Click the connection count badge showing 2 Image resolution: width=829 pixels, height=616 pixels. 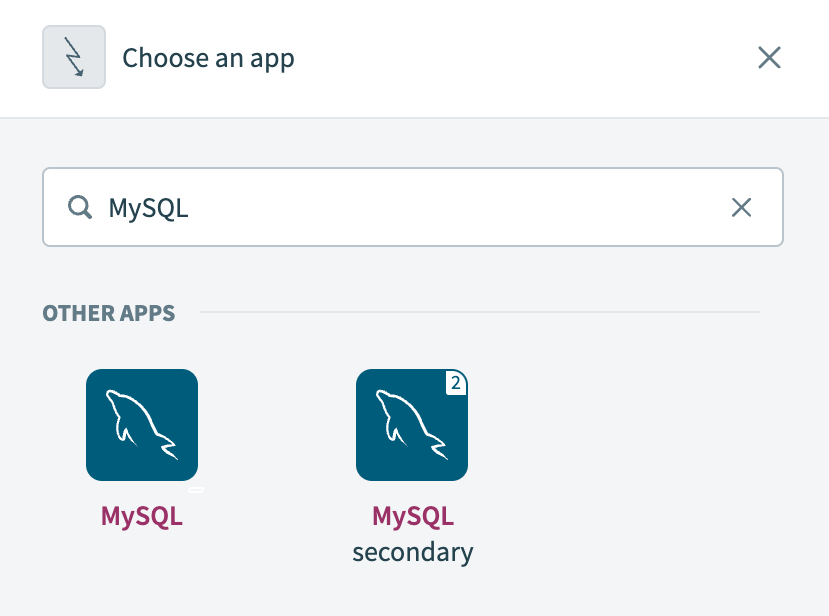pyautogui.click(x=457, y=383)
